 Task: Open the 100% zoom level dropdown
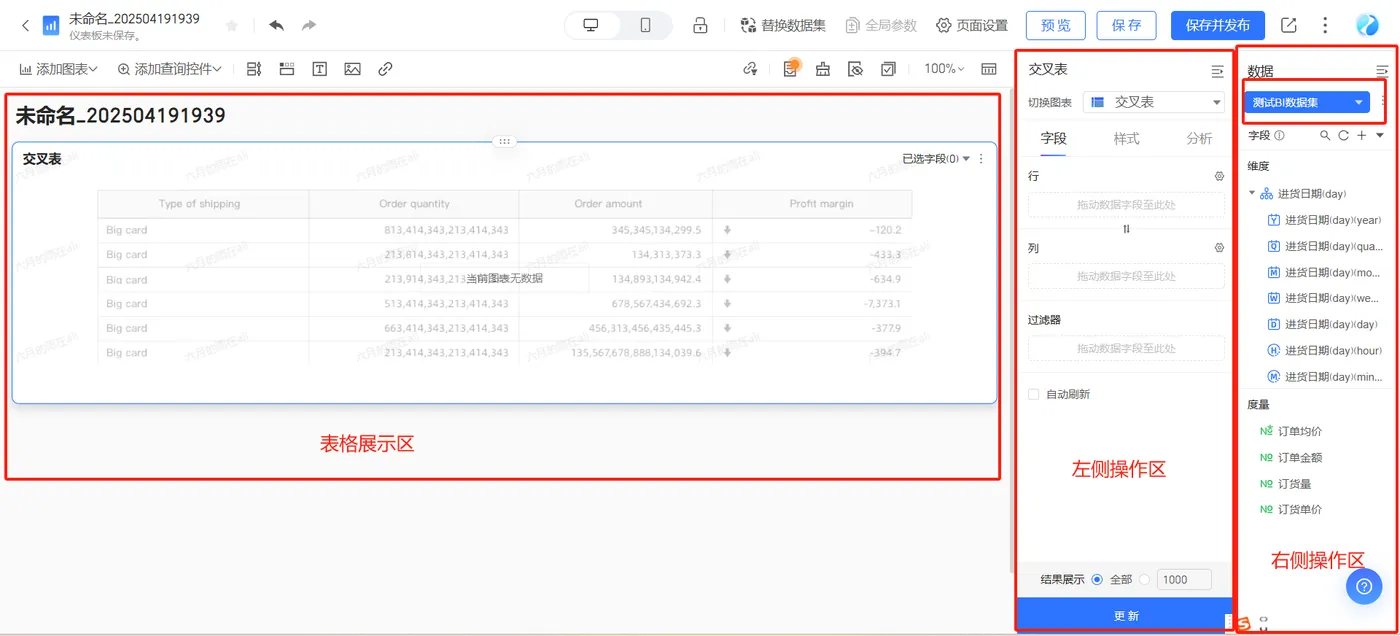pyautogui.click(x=944, y=69)
